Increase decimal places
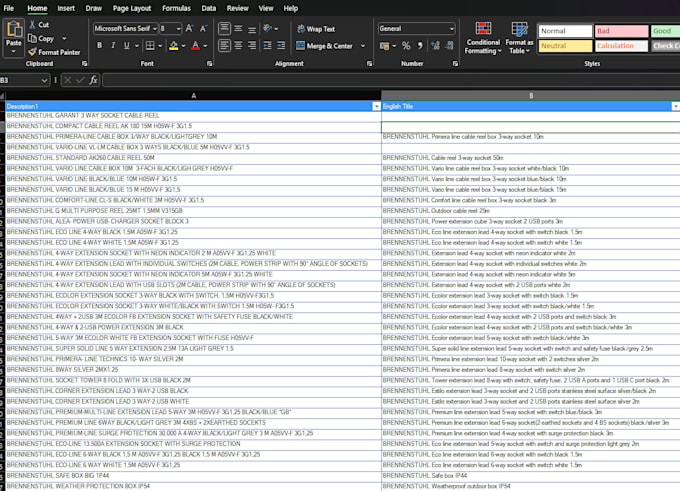680x491 pixels. click(435, 46)
